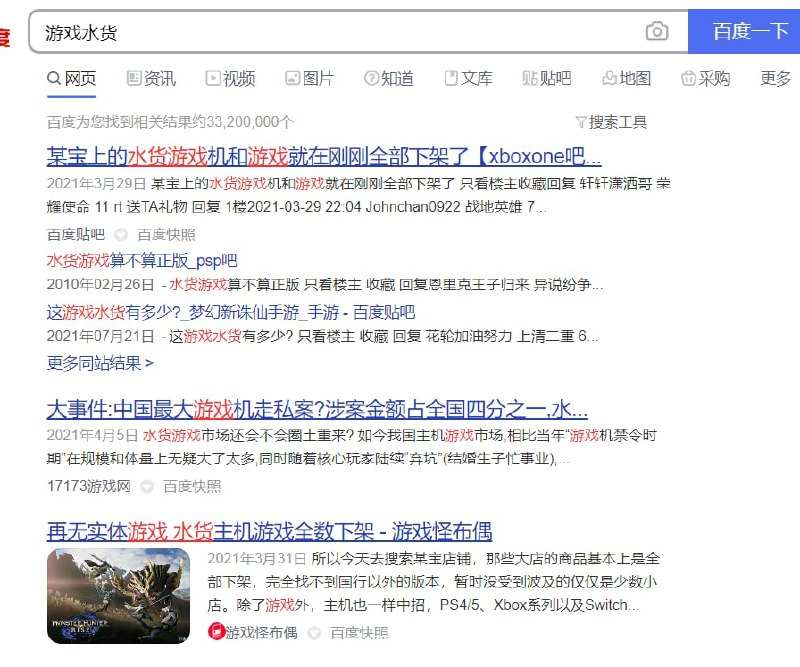Open the first result about 水货游戏机 delisting
The image size is (800, 667).
click(x=320, y=157)
